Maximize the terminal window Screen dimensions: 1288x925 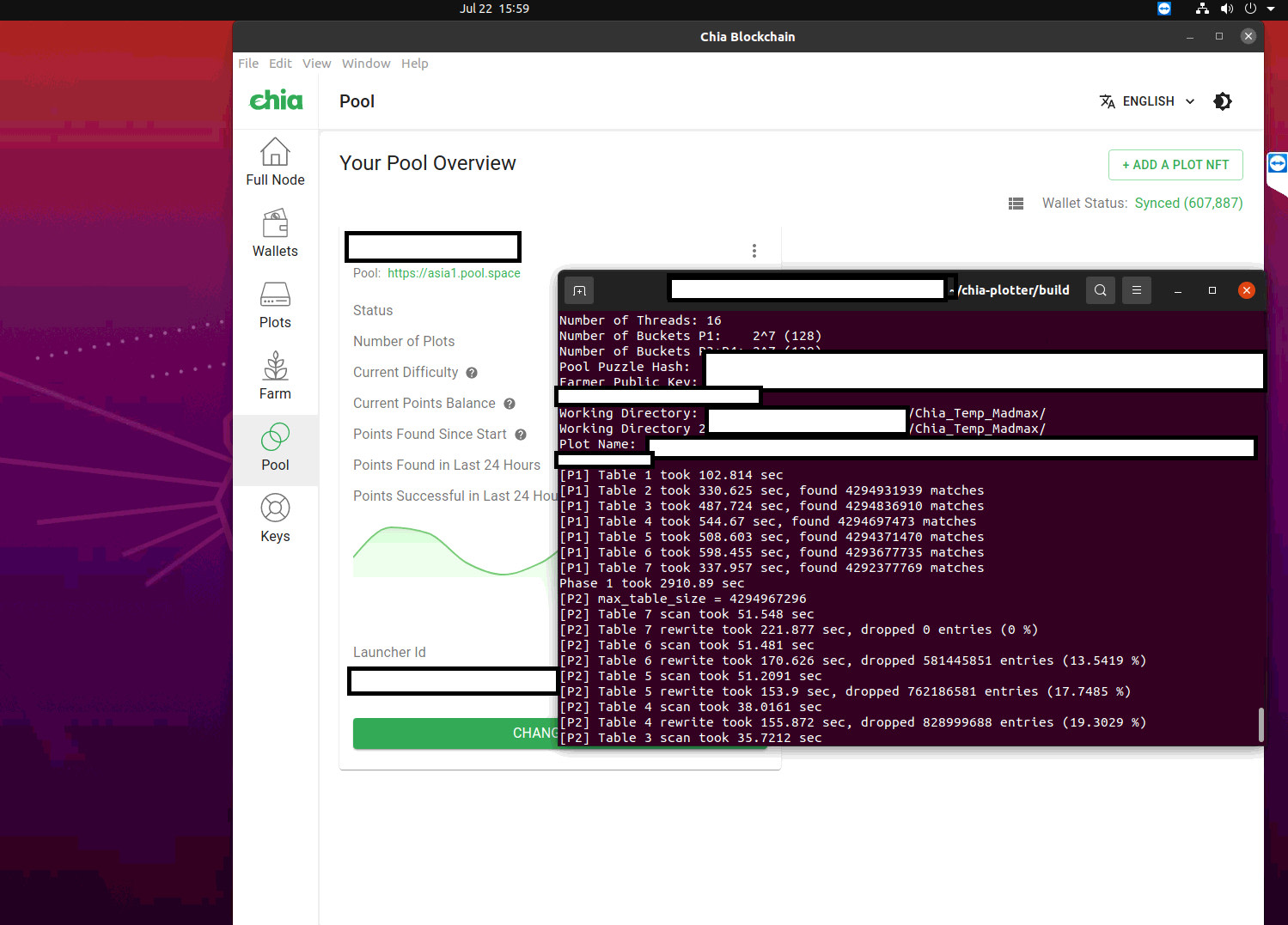1212,290
